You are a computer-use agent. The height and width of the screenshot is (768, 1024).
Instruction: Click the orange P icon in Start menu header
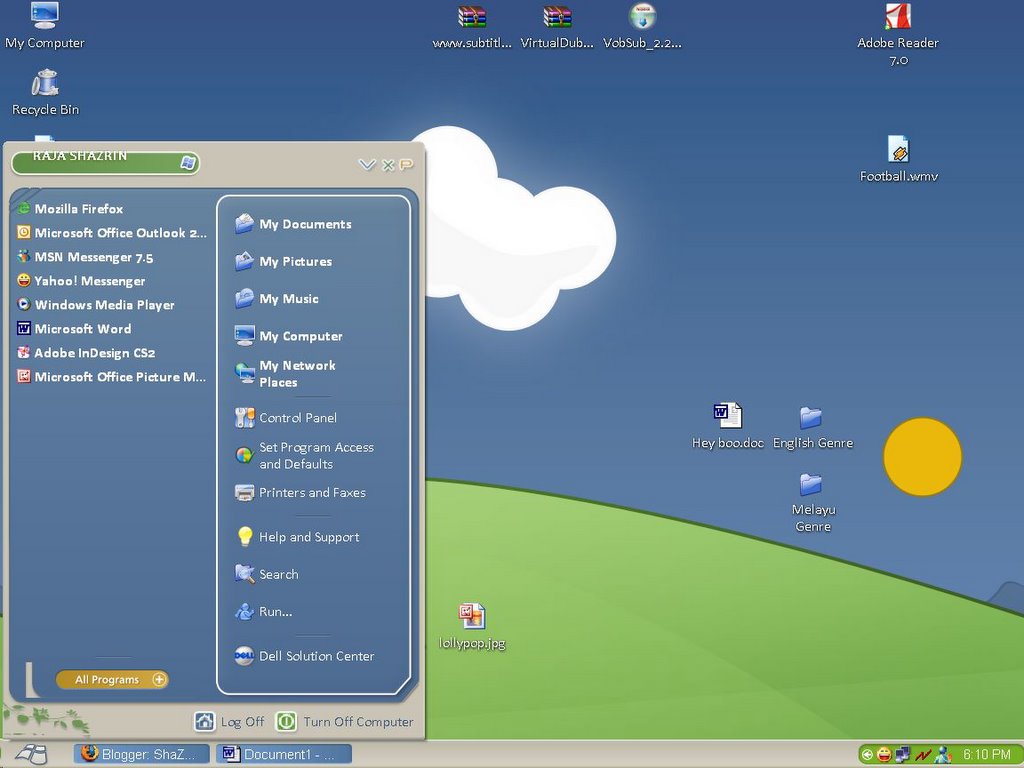[x=406, y=165]
